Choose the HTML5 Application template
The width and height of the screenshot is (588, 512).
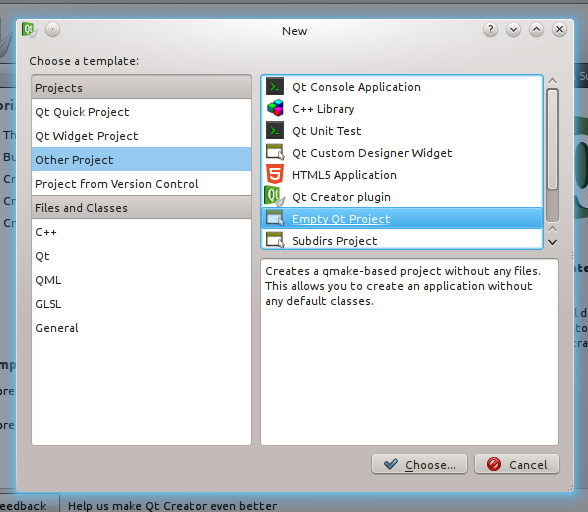pos(402,175)
